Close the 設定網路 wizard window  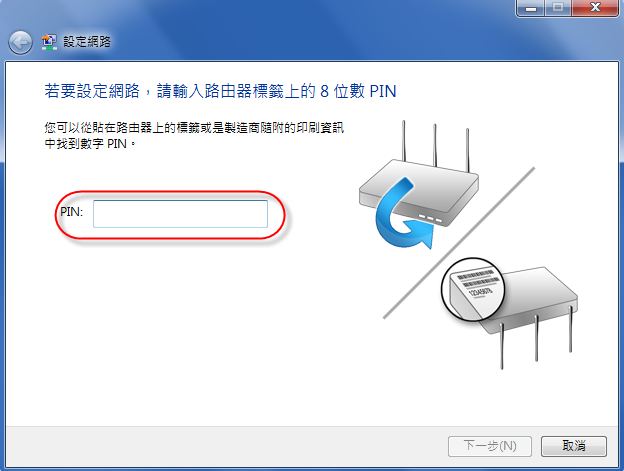595,8
